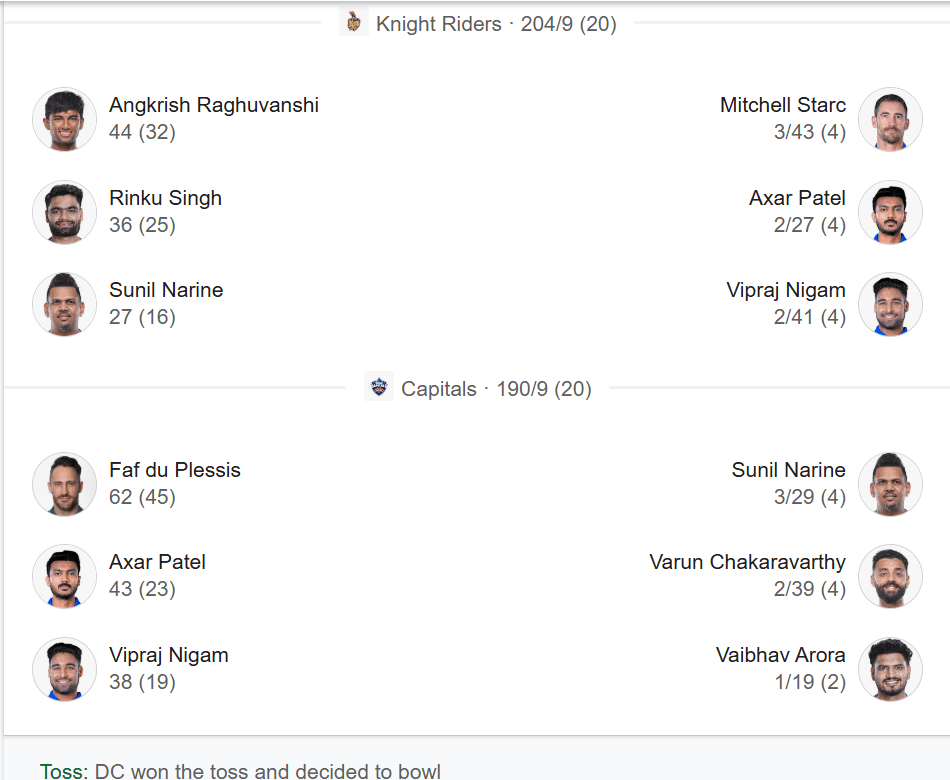Open Sunil Narine's 3/29 bowling entry name
Screen dimensions: 950x780
coord(788,470)
